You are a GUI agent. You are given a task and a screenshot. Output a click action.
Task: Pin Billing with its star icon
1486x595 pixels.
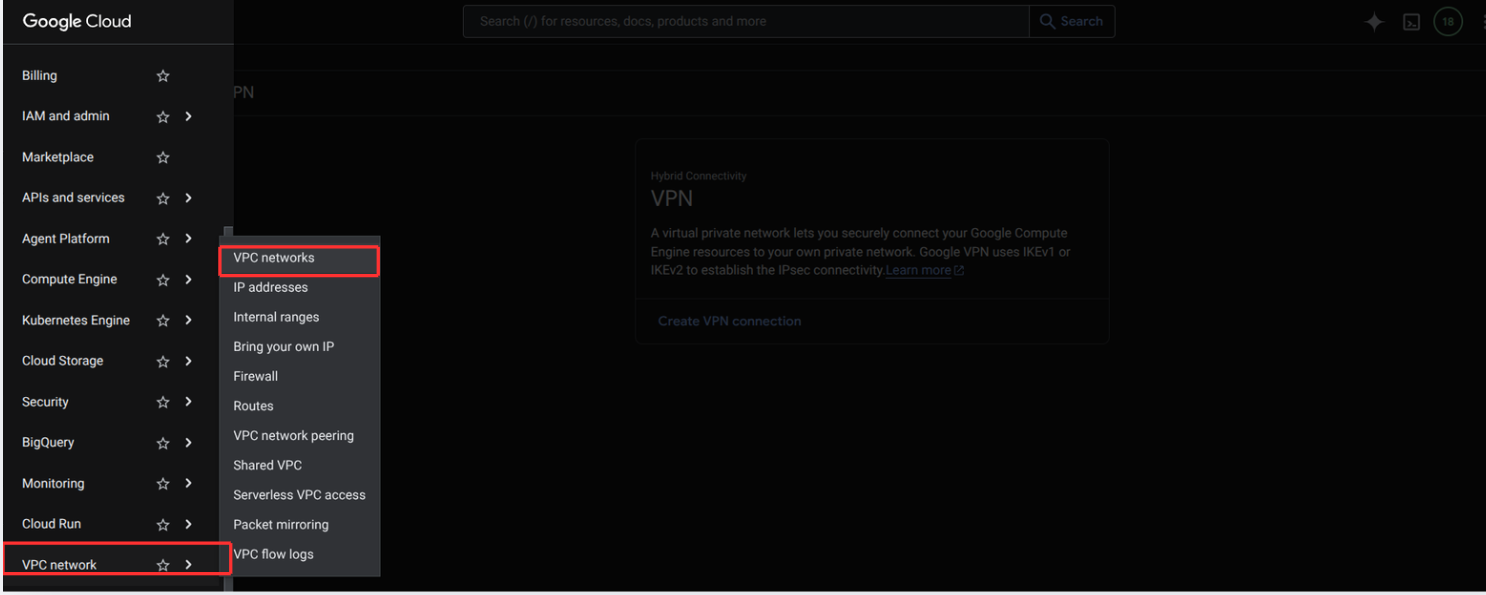coord(163,76)
